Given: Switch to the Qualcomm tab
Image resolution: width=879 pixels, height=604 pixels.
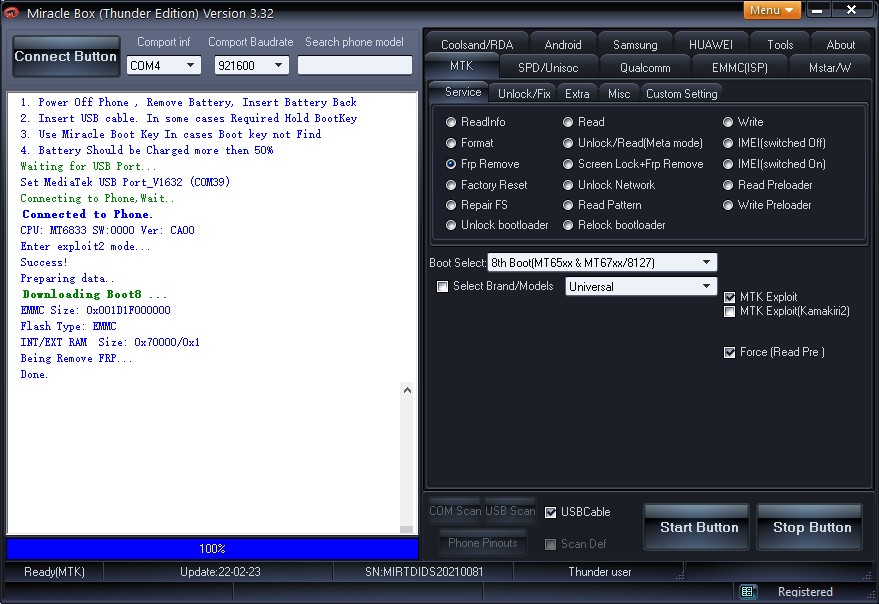Looking at the screenshot, I should (x=645, y=68).
